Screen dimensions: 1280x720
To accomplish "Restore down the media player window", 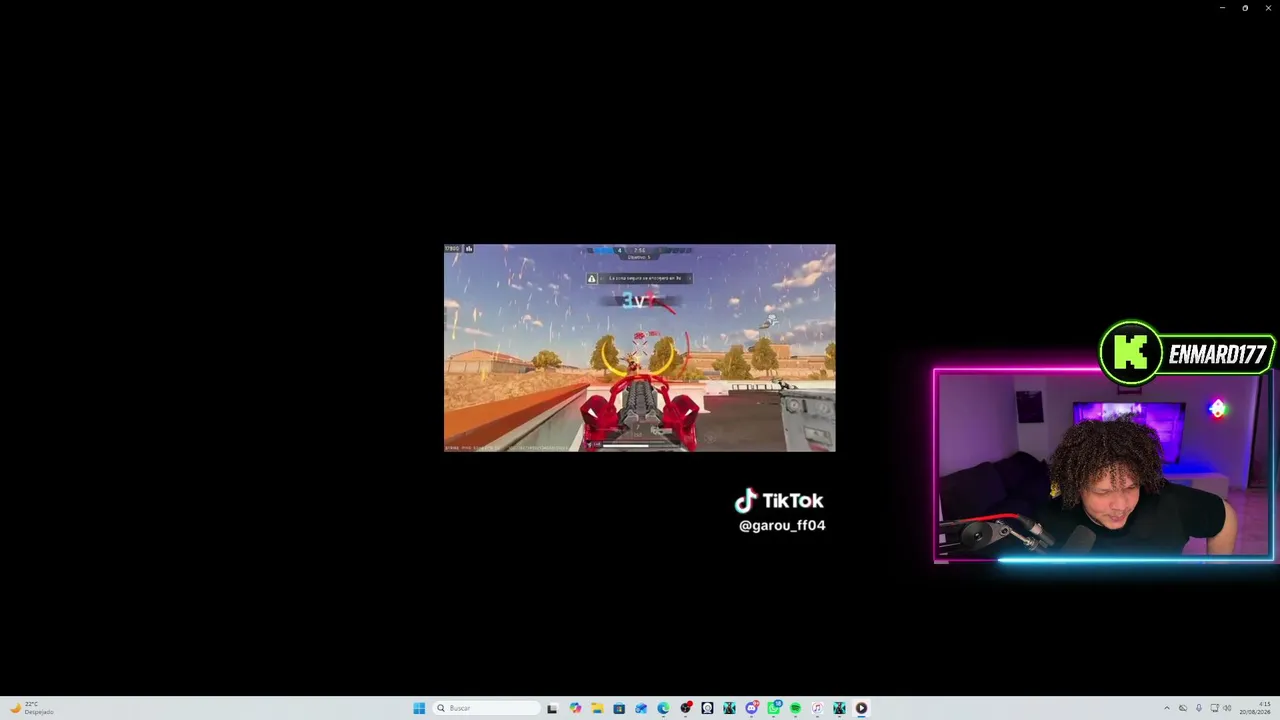I will tap(1245, 8).
